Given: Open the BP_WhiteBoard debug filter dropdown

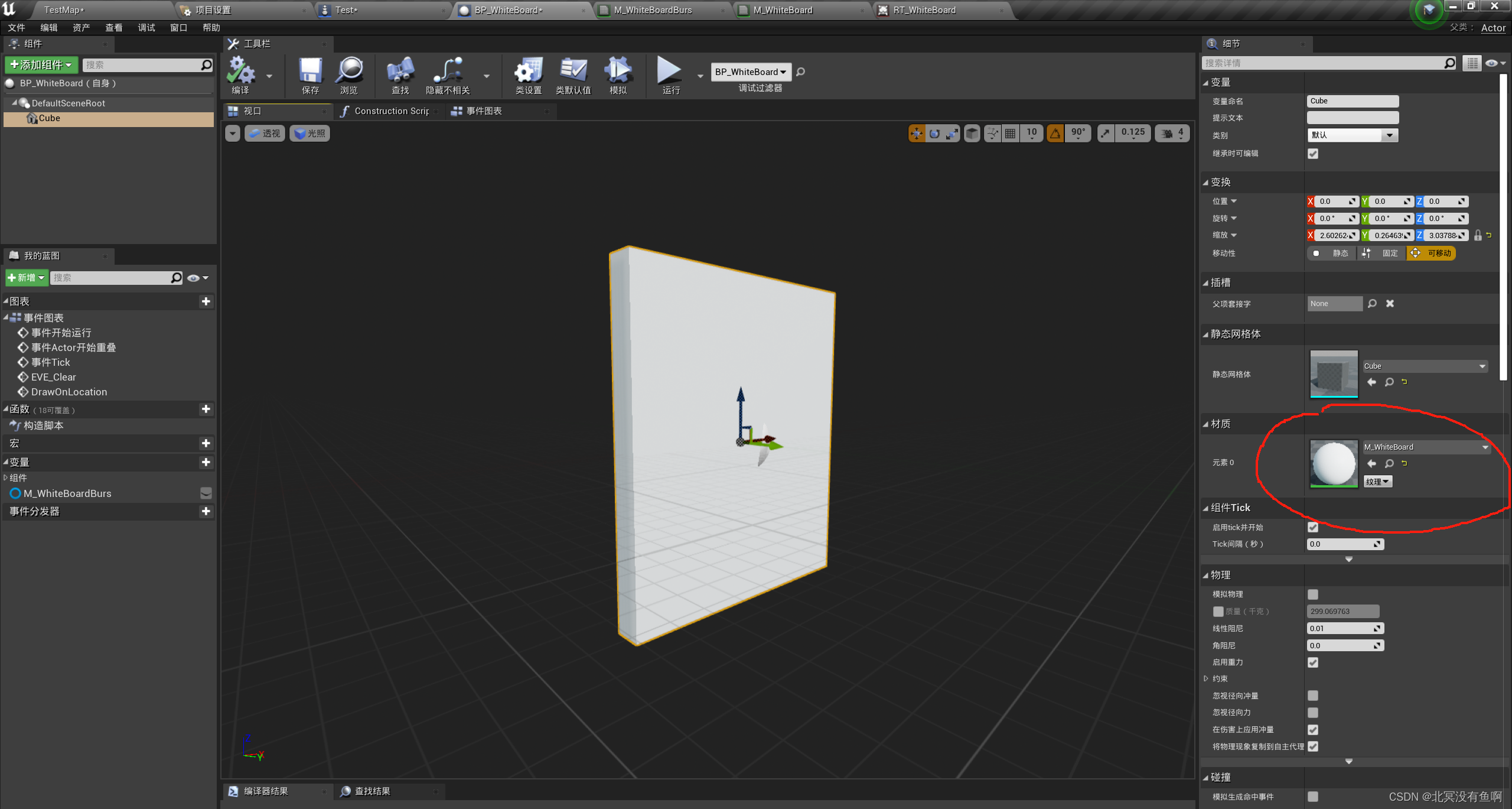Looking at the screenshot, I should [x=751, y=72].
